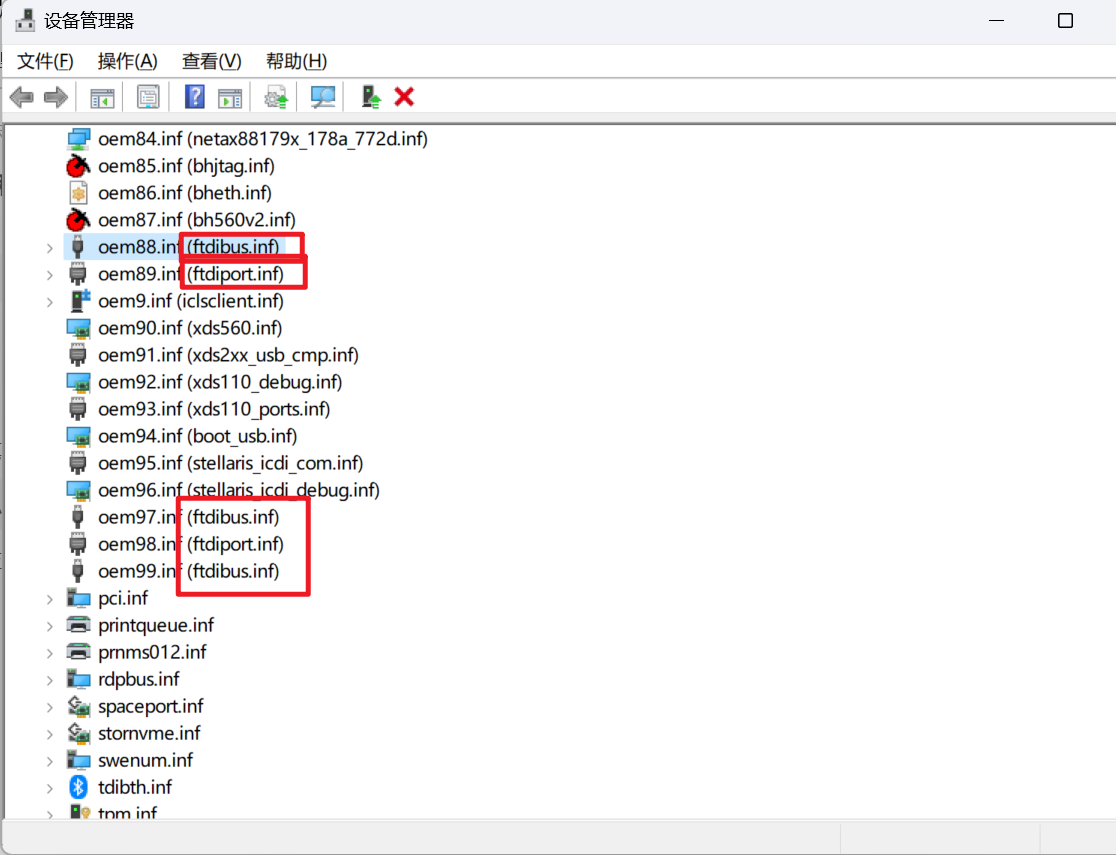Expand the oem9.inf (iclsclient.inf) node
Screen dimensions: 1116x855
50,302
